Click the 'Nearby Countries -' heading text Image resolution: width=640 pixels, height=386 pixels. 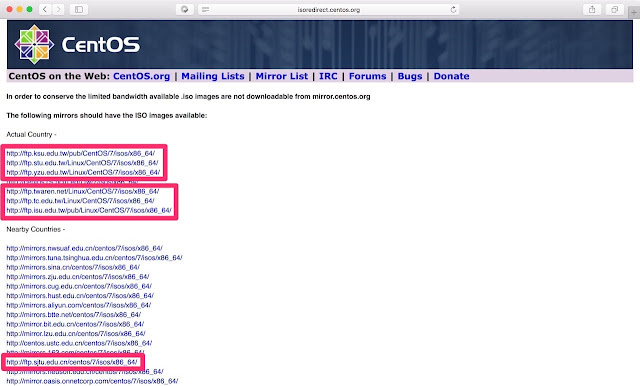36,229
